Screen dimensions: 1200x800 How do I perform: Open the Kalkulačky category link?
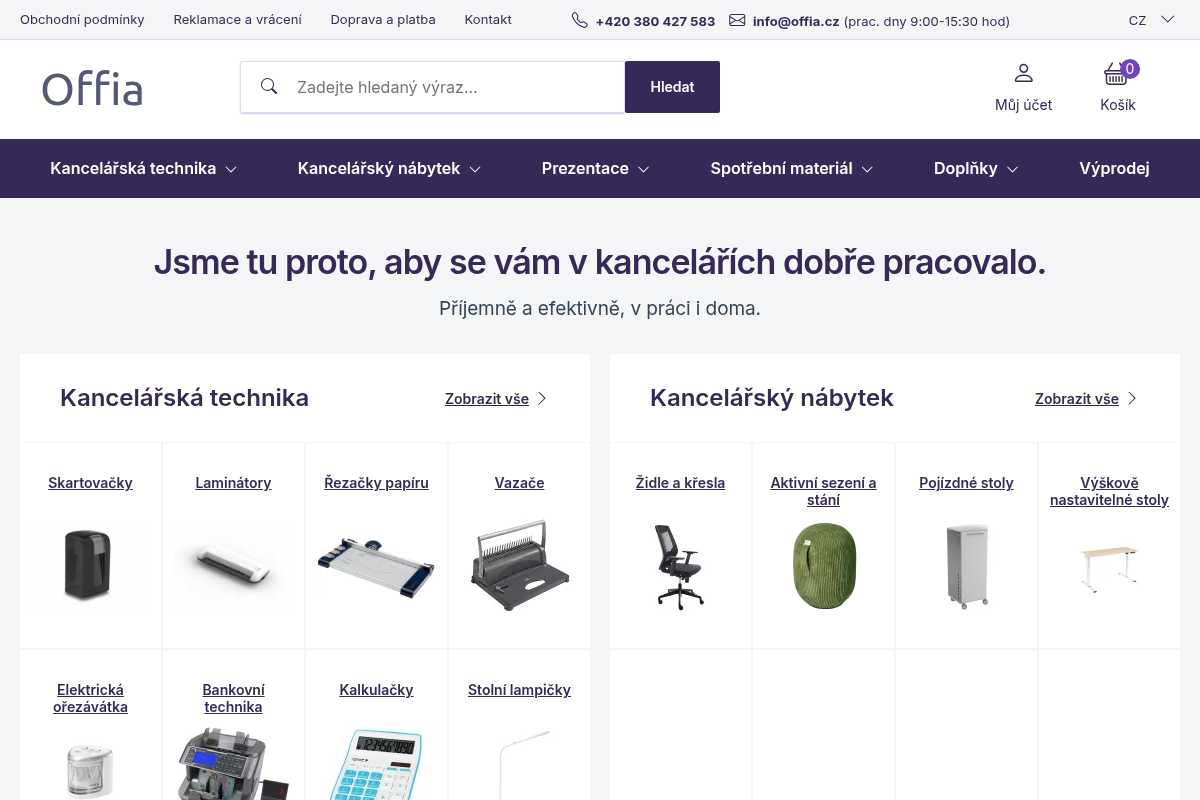pyautogui.click(x=376, y=690)
